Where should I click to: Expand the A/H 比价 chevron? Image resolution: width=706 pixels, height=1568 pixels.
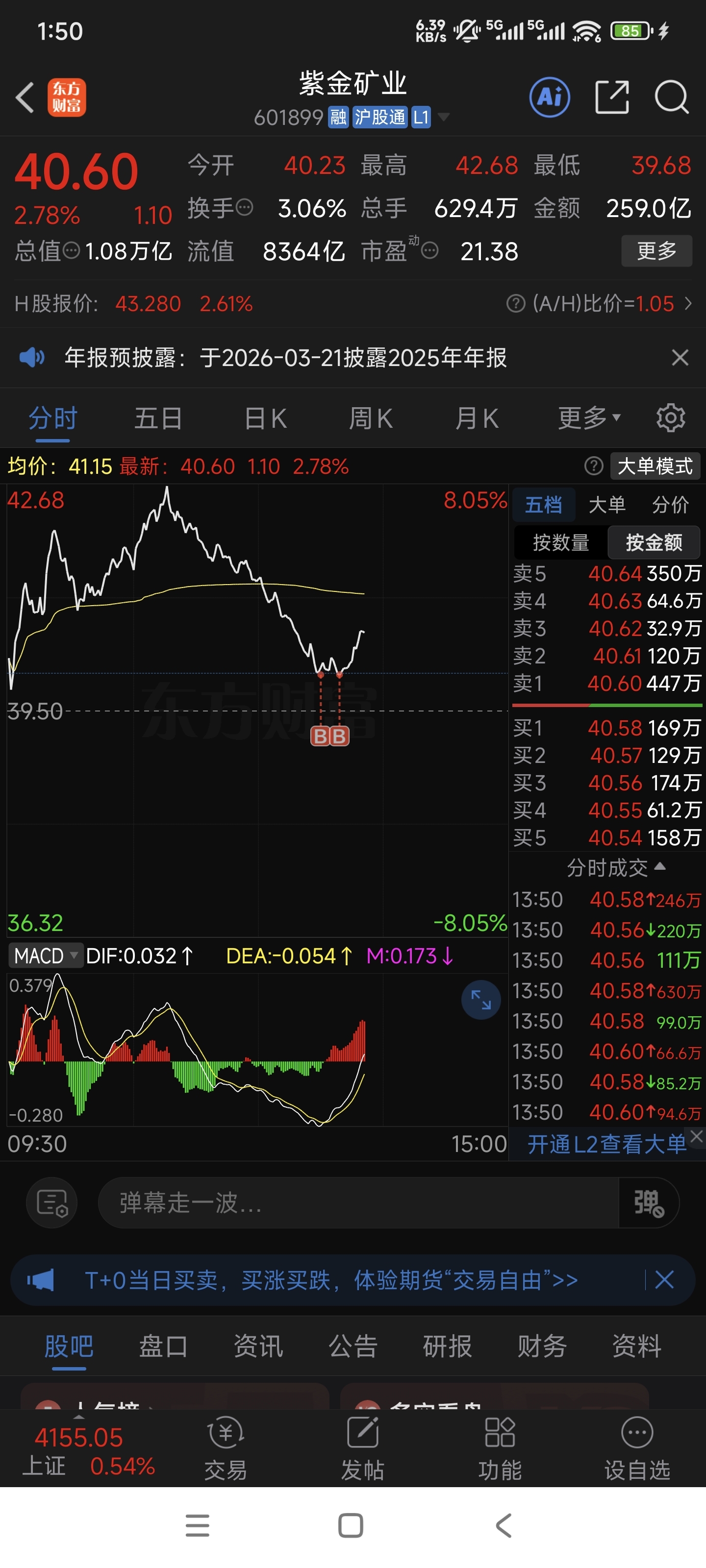[x=688, y=303]
